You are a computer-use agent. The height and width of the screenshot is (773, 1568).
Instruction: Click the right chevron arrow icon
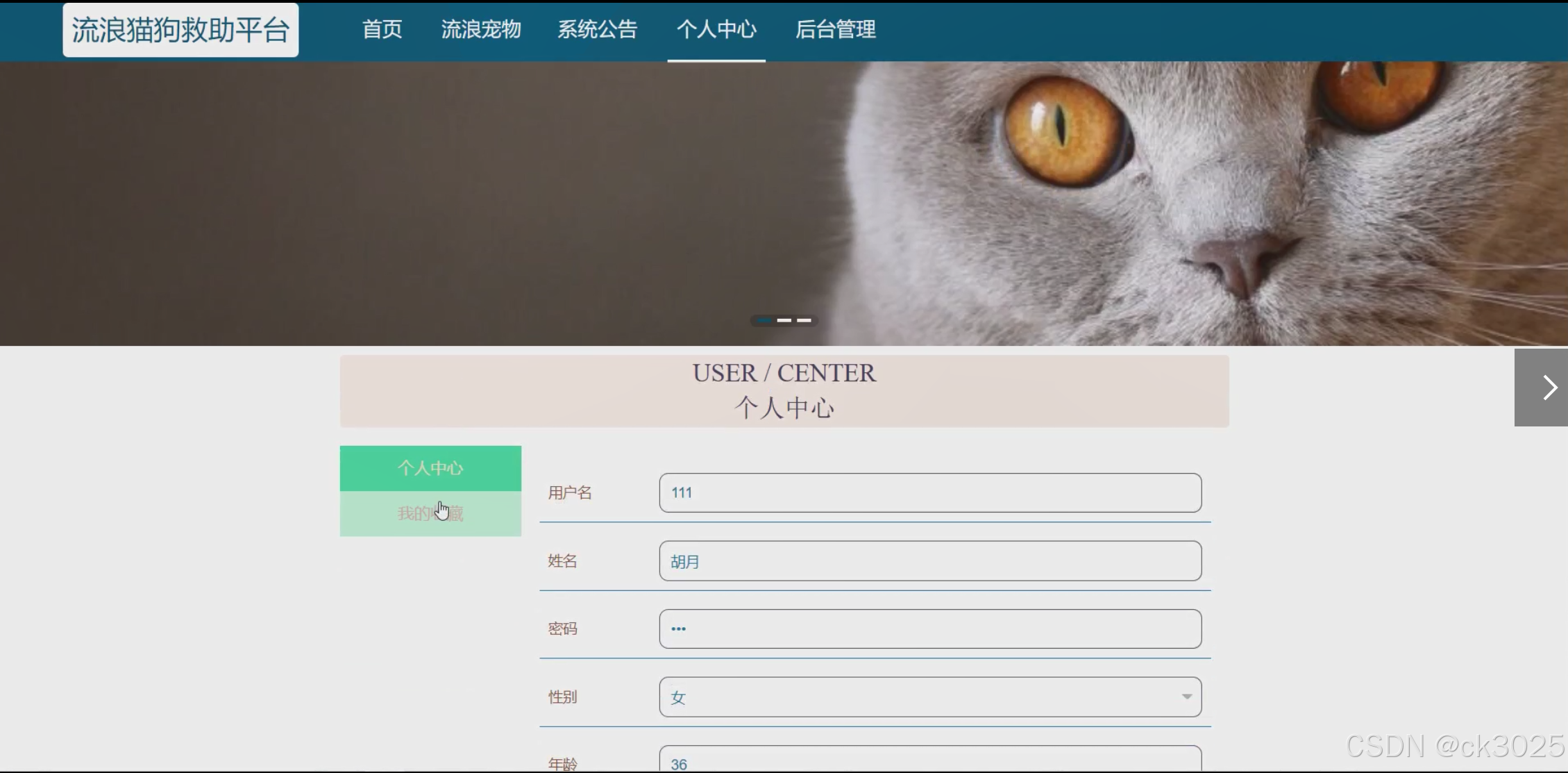(x=1549, y=388)
